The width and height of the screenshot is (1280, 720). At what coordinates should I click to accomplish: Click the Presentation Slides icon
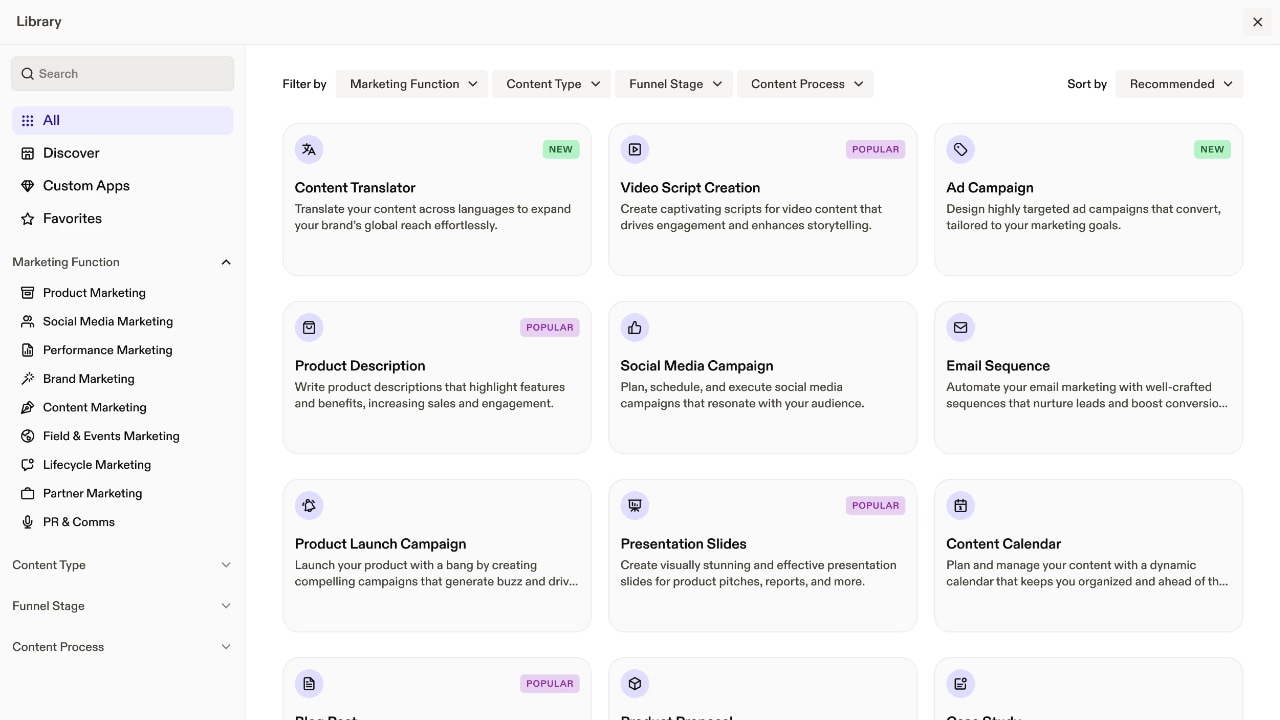click(x=634, y=506)
